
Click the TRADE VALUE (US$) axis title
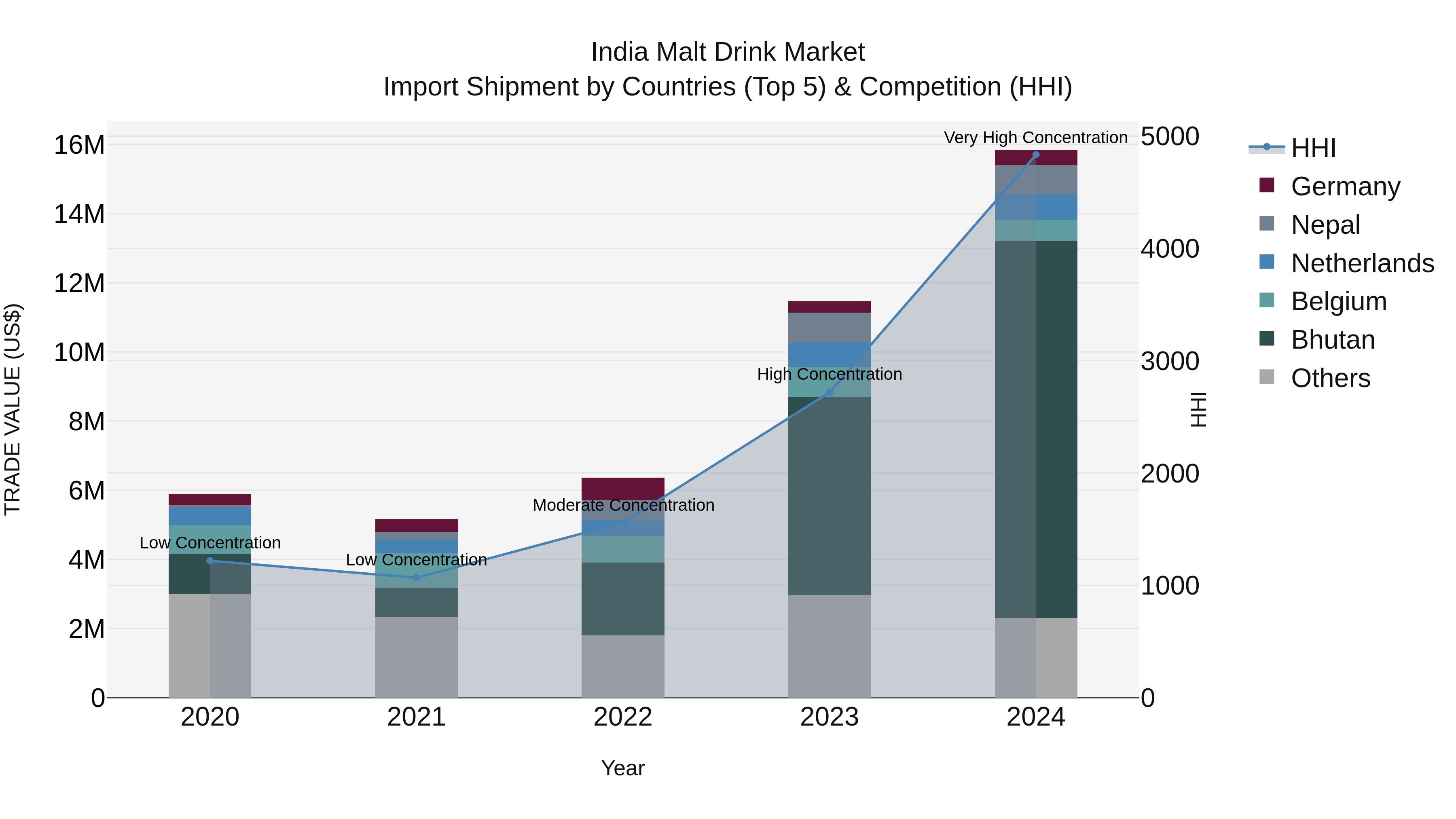tap(13, 409)
